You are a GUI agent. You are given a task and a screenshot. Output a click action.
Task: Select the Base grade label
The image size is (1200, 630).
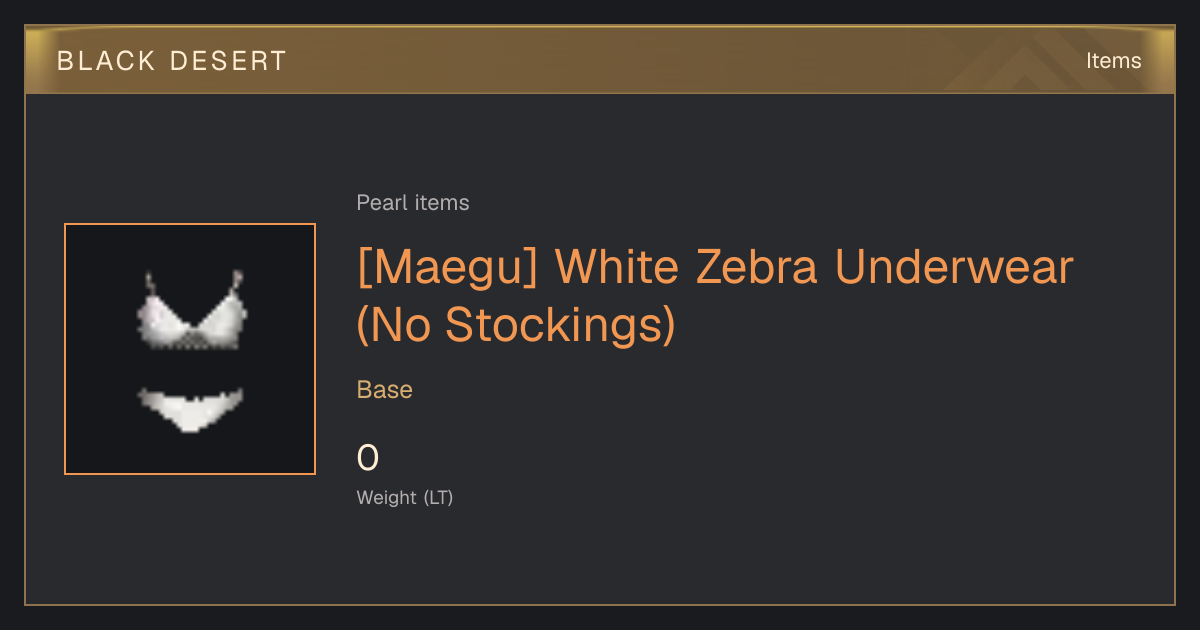(x=385, y=390)
